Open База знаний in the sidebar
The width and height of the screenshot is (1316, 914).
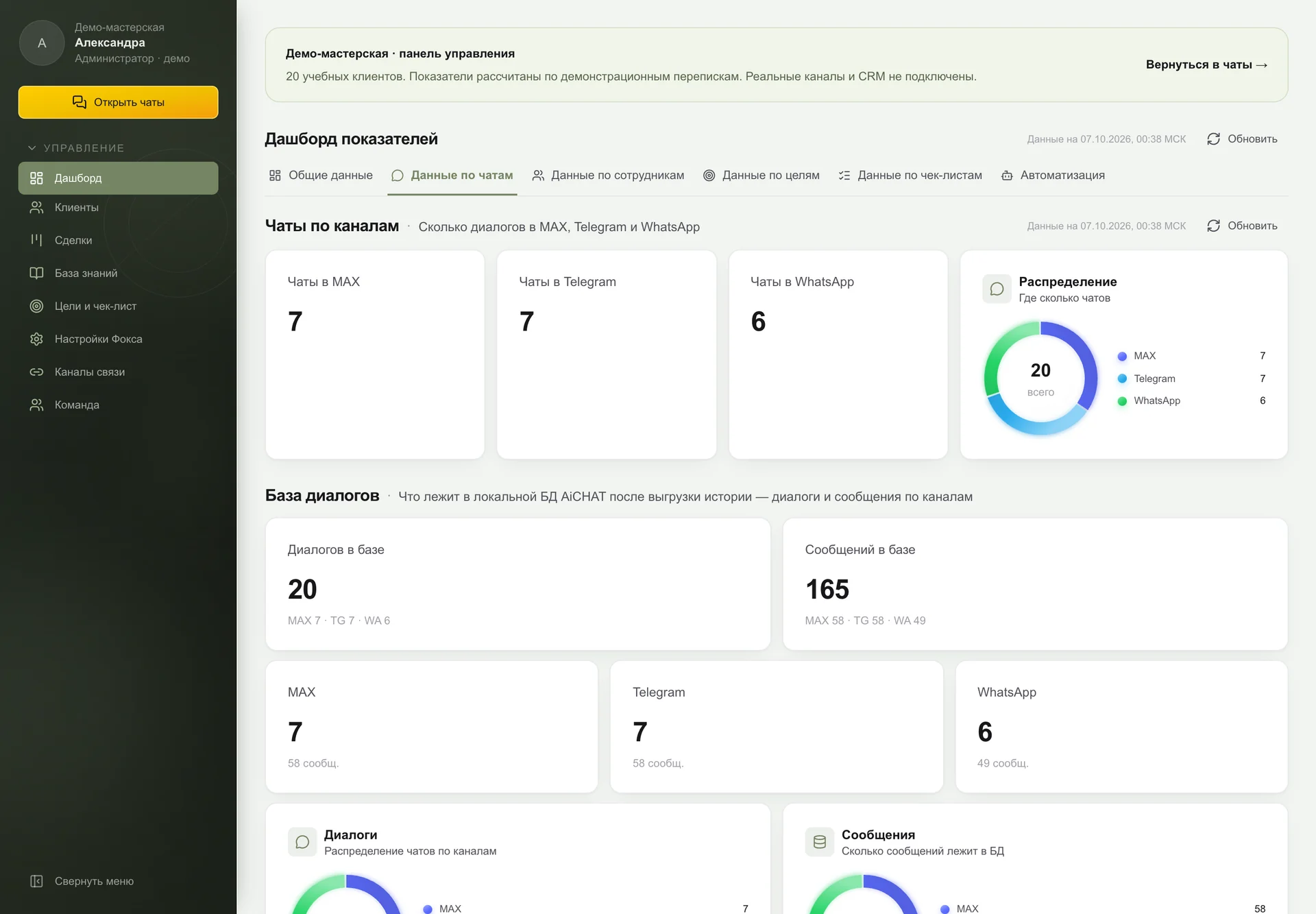tap(119, 273)
